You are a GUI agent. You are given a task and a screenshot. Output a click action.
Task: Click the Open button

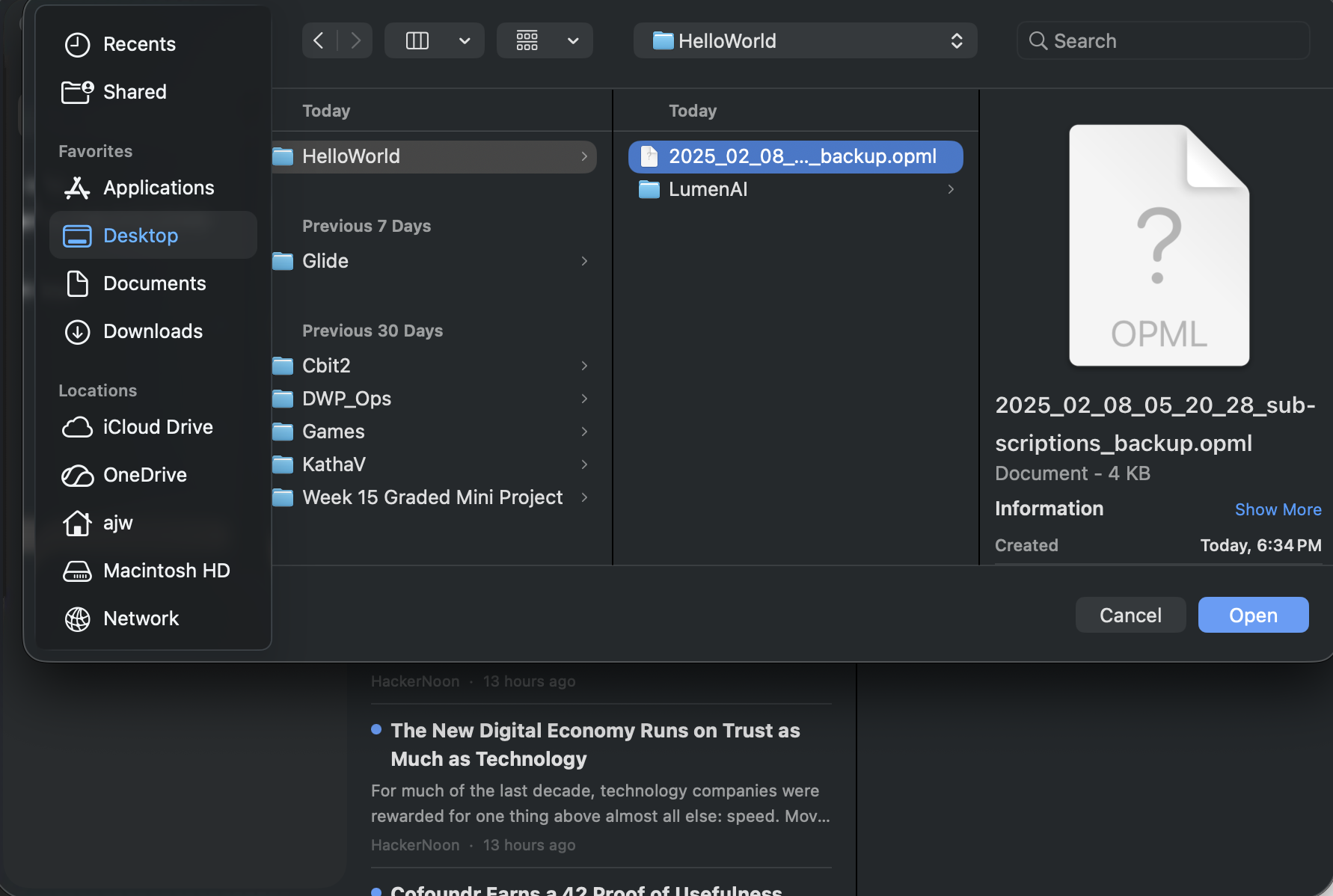(x=1253, y=615)
